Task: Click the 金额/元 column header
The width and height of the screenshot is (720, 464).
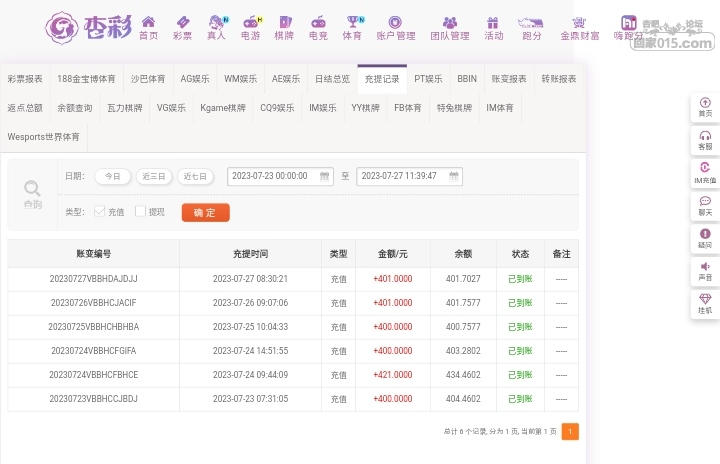Action: pos(393,254)
